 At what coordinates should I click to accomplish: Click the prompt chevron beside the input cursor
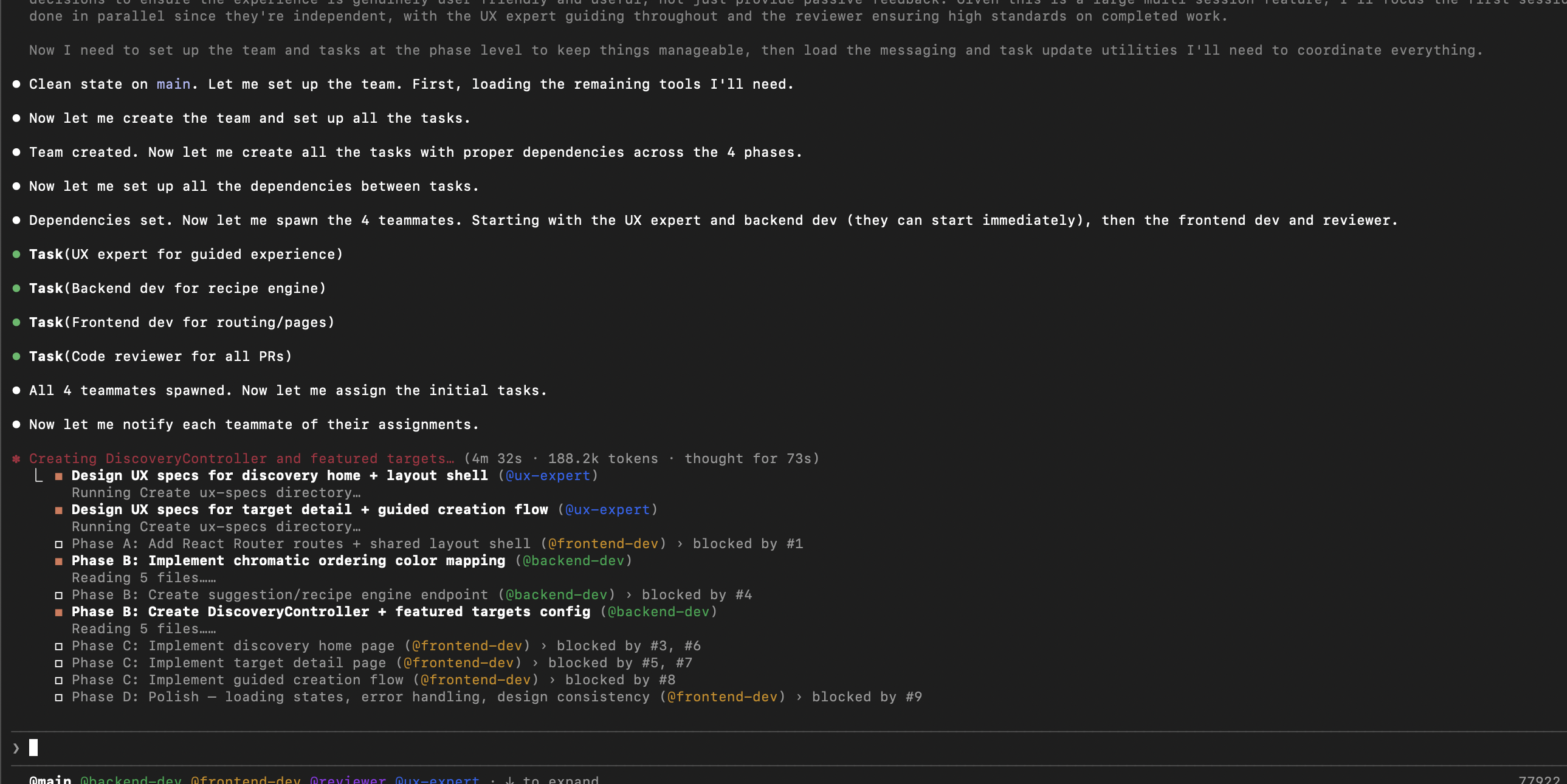point(16,748)
